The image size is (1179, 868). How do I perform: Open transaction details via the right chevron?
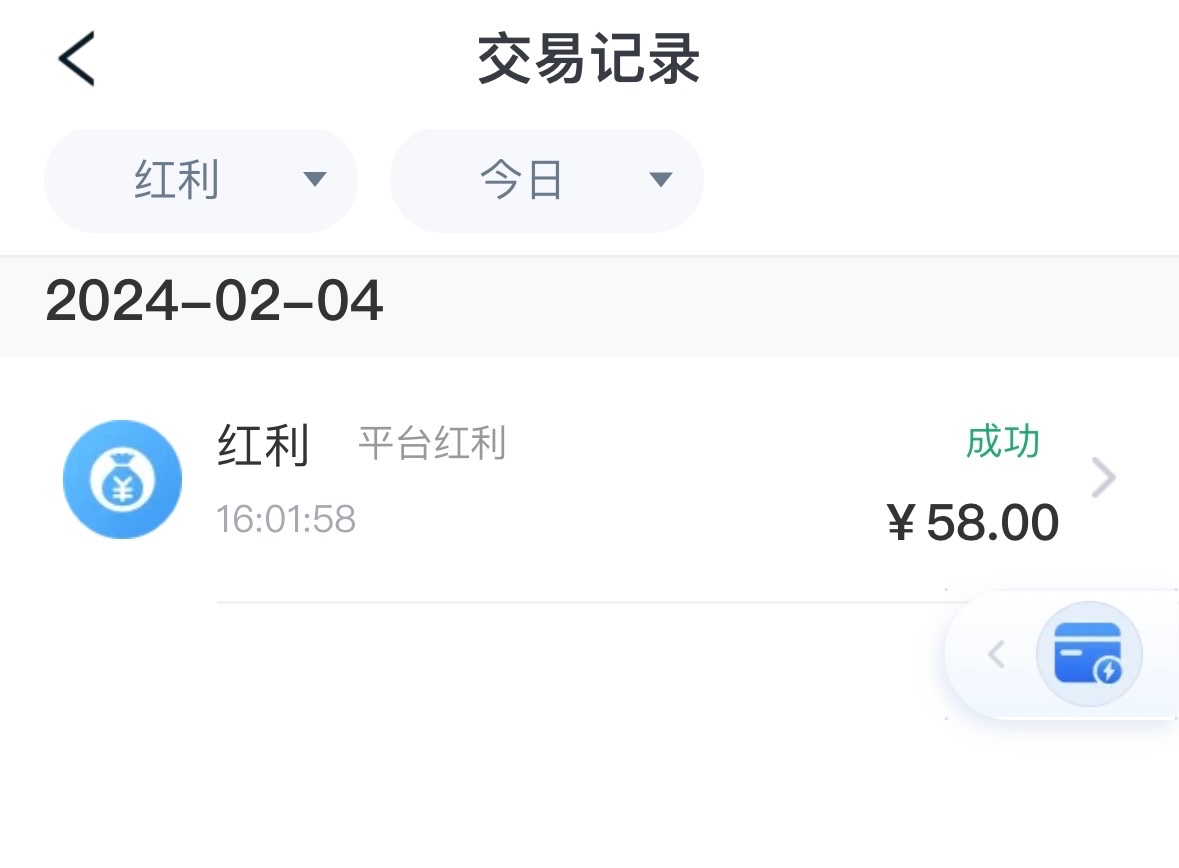tap(1102, 479)
